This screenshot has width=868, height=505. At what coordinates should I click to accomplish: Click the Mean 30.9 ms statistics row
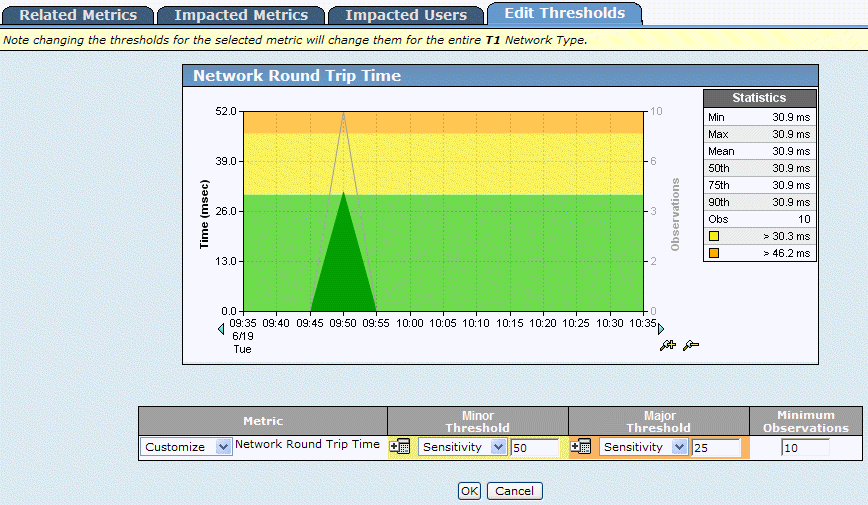(x=760, y=151)
